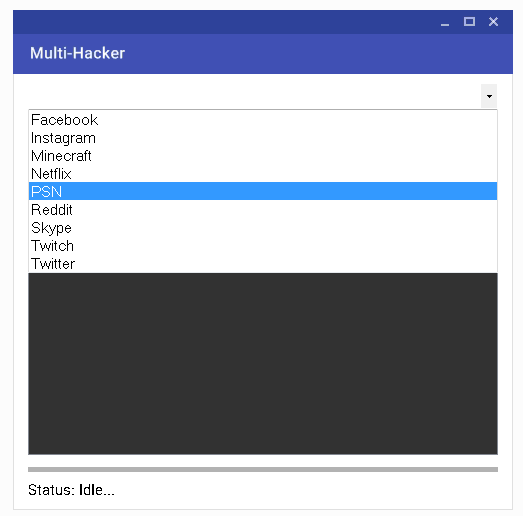523x516 pixels.
Task: Pick Skype in the dropdown list
Action: (x=263, y=227)
